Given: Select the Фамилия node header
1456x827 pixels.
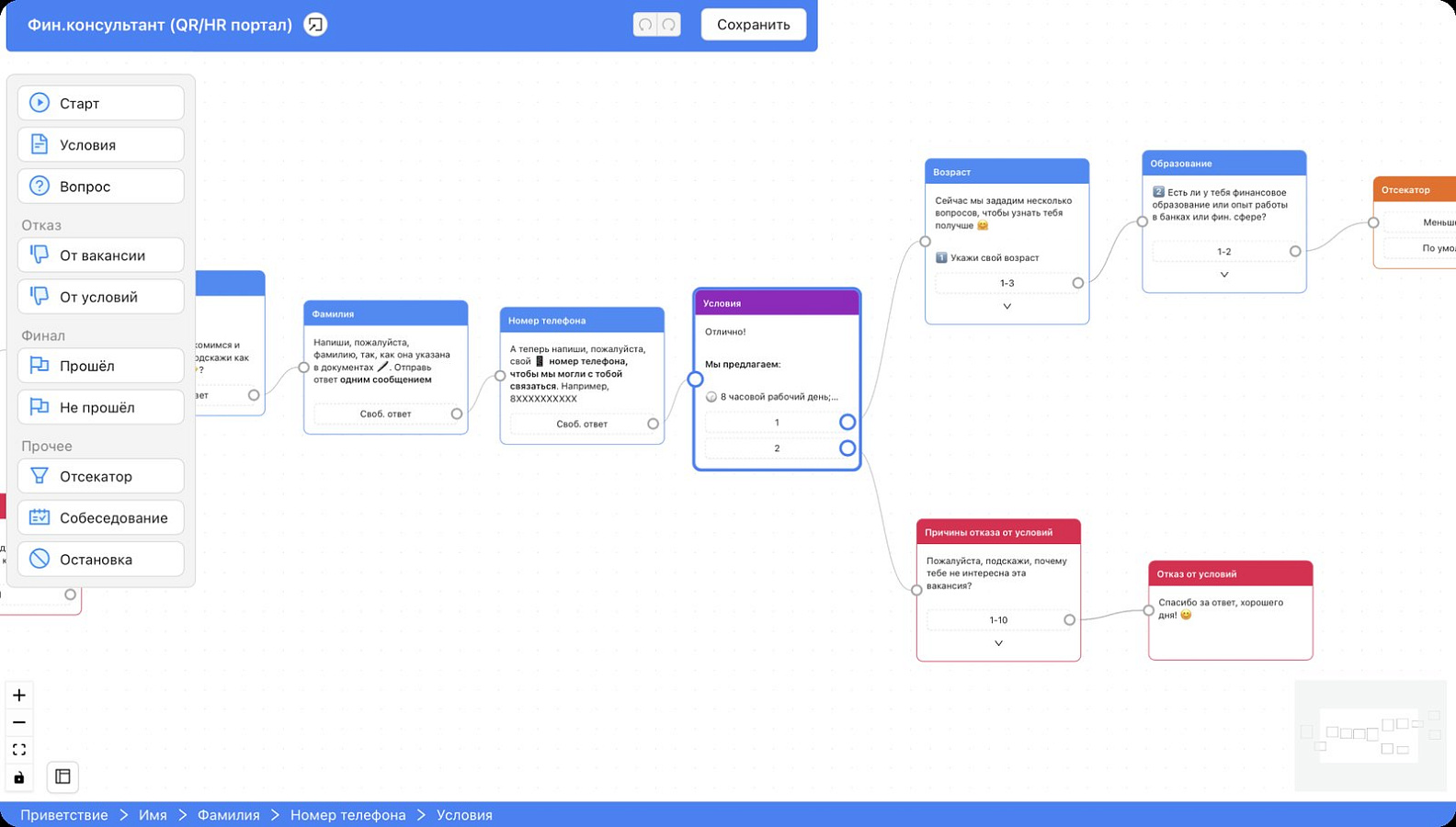Looking at the screenshot, I should point(386,313).
